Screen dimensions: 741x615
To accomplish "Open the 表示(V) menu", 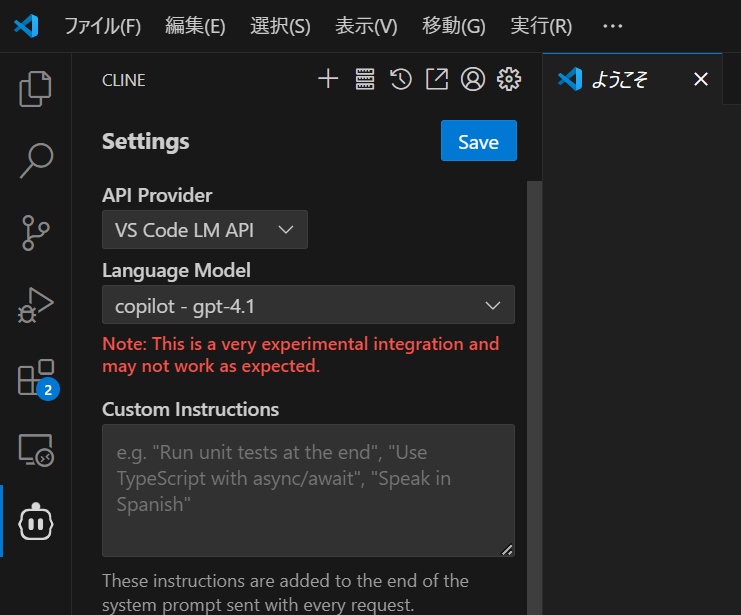I will tap(366, 26).
